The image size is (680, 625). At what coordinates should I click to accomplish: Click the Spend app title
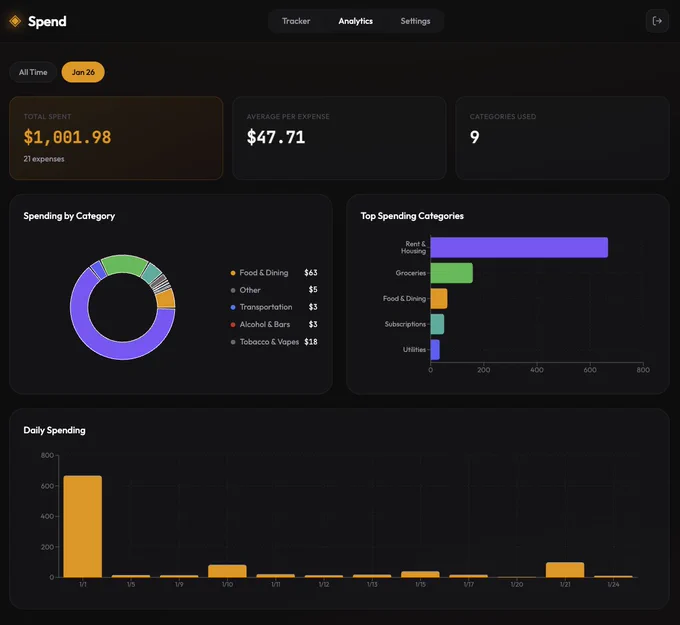tap(47, 21)
